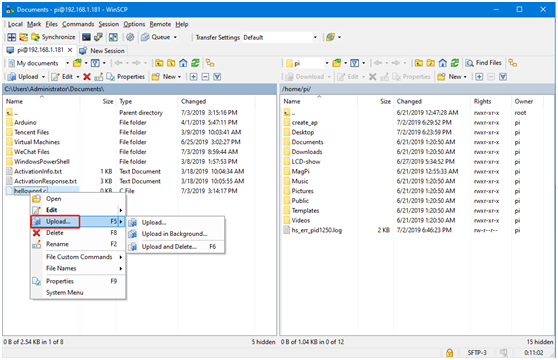This screenshot has height=360, width=558.
Task: Expand the My documents drive dropdown
Action: coord(67,63)
